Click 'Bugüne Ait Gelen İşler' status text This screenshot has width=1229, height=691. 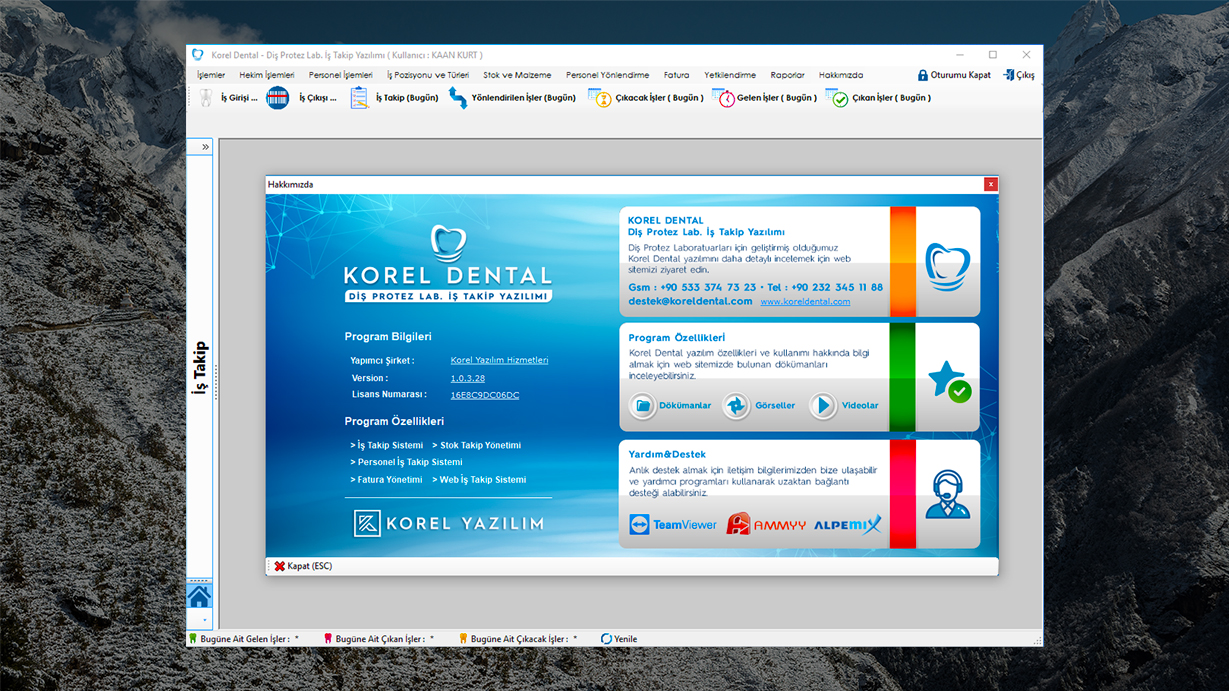click(244, 639)
